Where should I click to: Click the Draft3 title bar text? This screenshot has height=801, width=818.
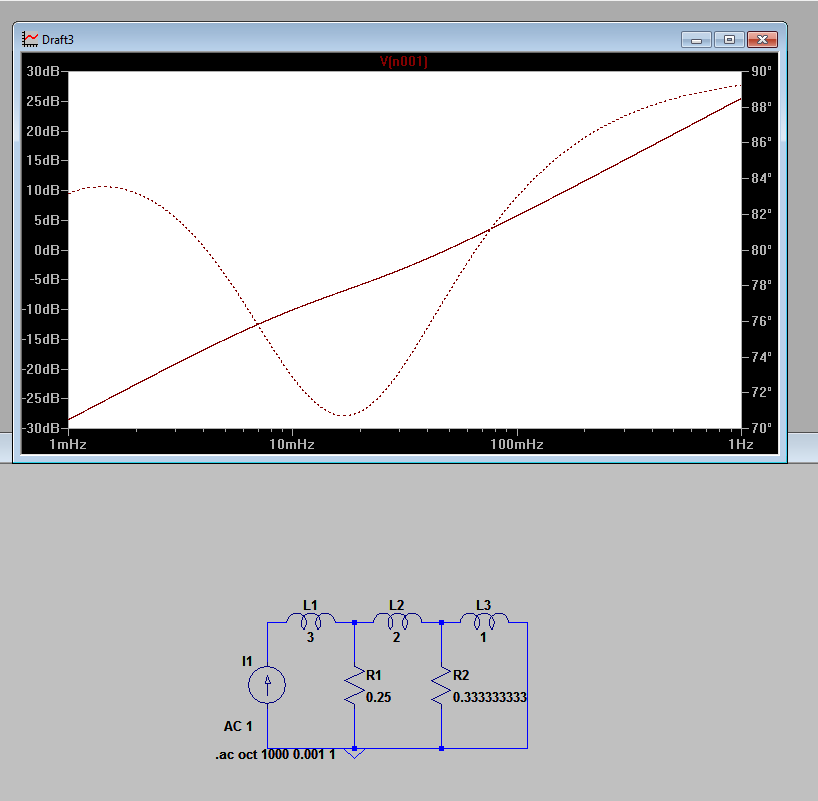pyautogui.click(x=57, y=39)
